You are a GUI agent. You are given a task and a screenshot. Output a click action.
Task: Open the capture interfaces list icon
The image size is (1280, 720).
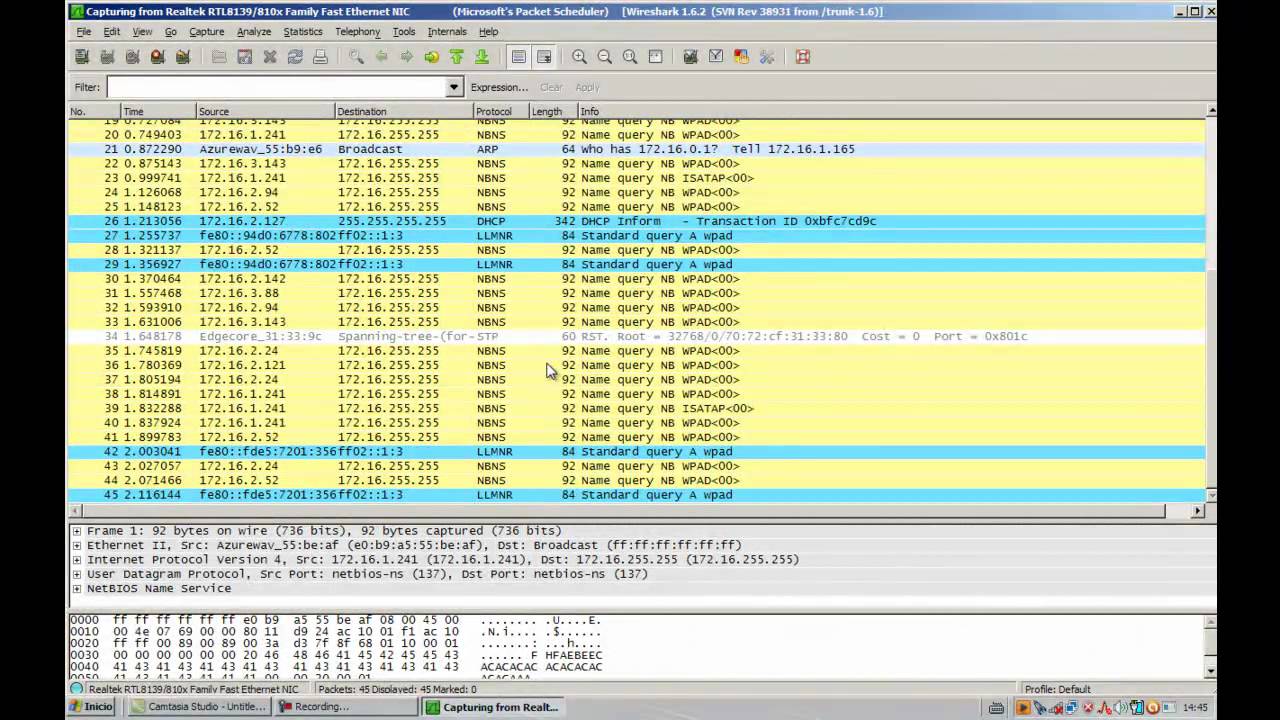pos(82,57)
